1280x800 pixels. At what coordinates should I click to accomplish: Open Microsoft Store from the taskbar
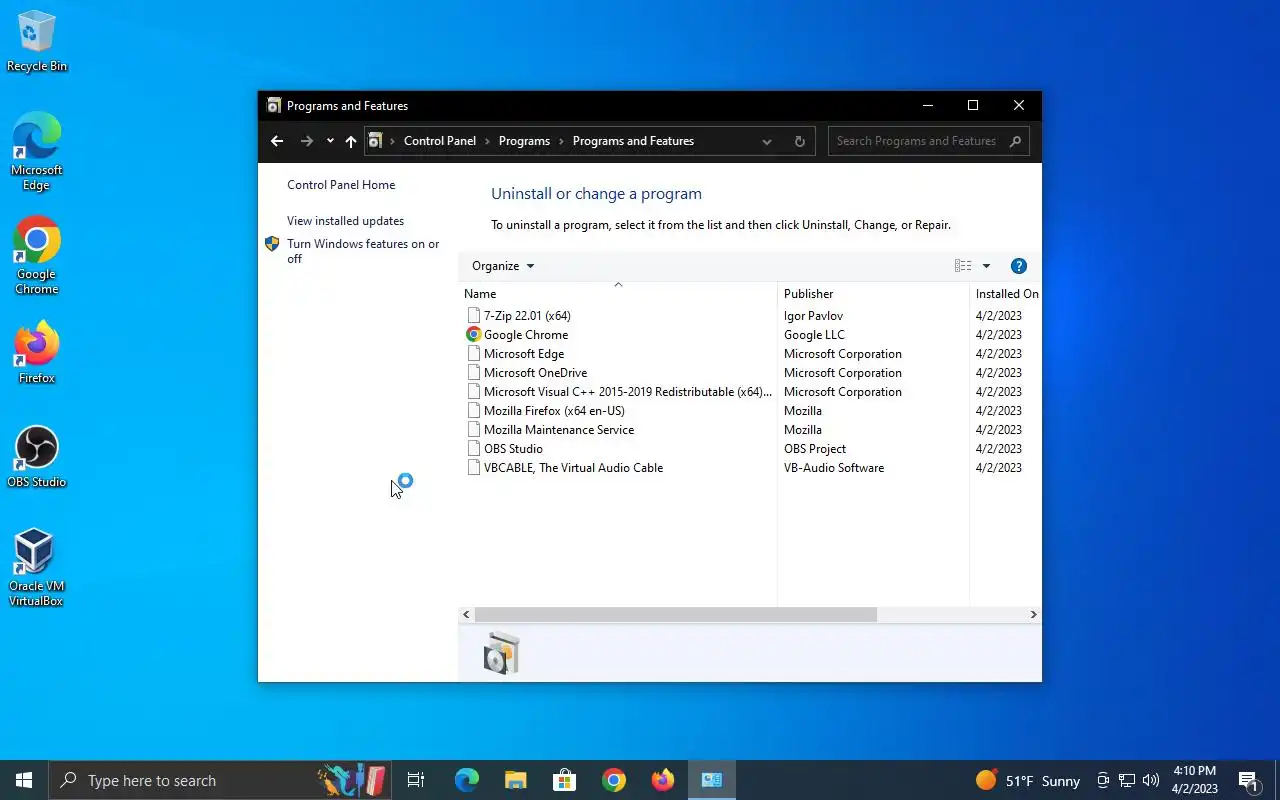[565, 780]
